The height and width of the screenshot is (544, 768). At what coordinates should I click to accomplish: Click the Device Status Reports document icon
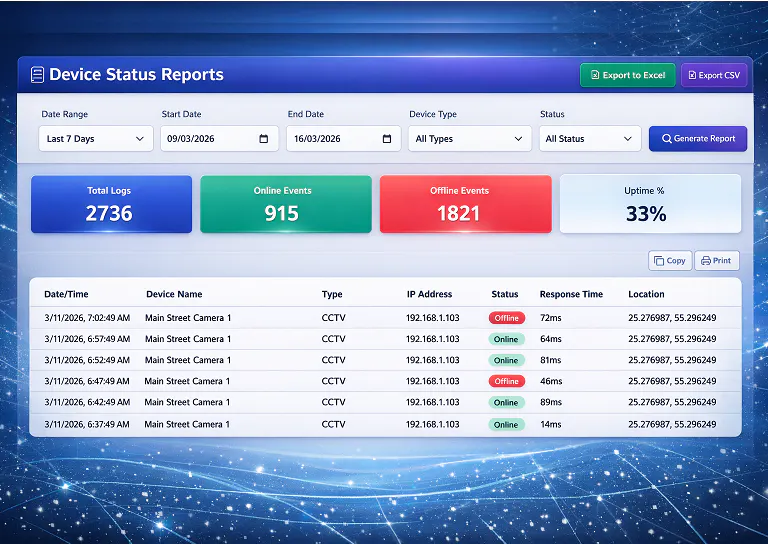(x=37, y=74)
